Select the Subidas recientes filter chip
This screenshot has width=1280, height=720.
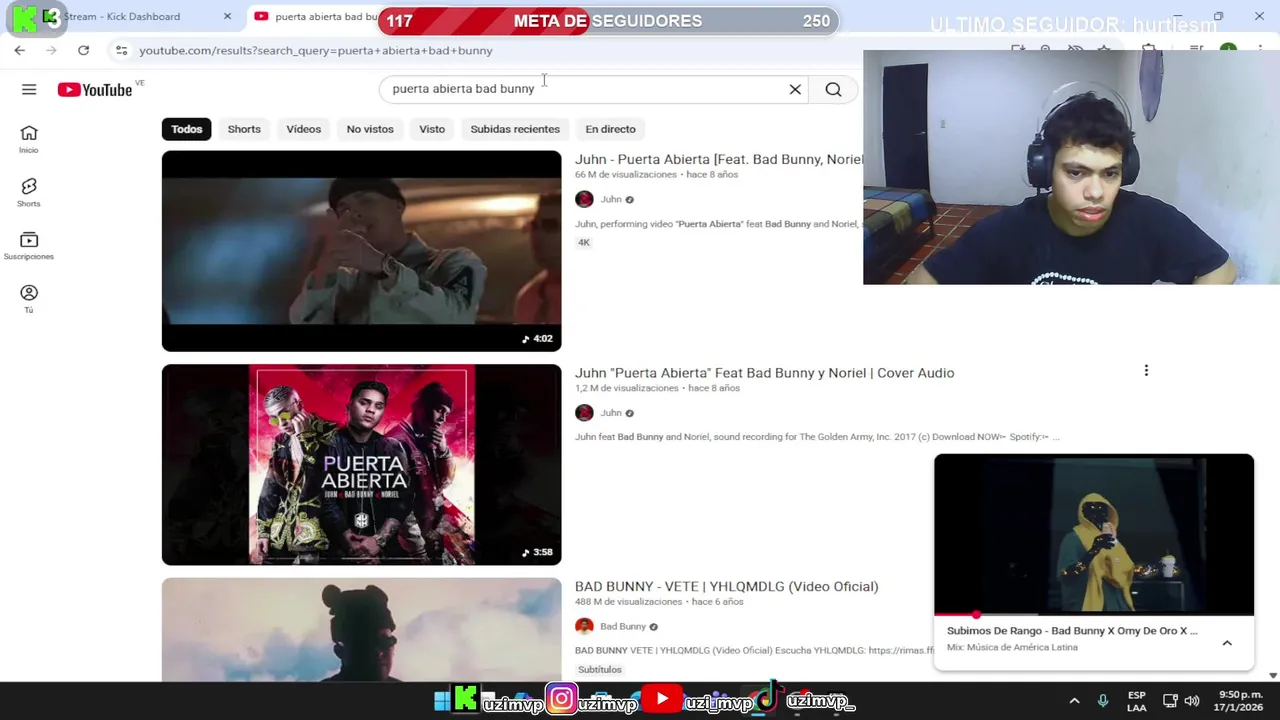pyautogui.click(x=515, y=129)
